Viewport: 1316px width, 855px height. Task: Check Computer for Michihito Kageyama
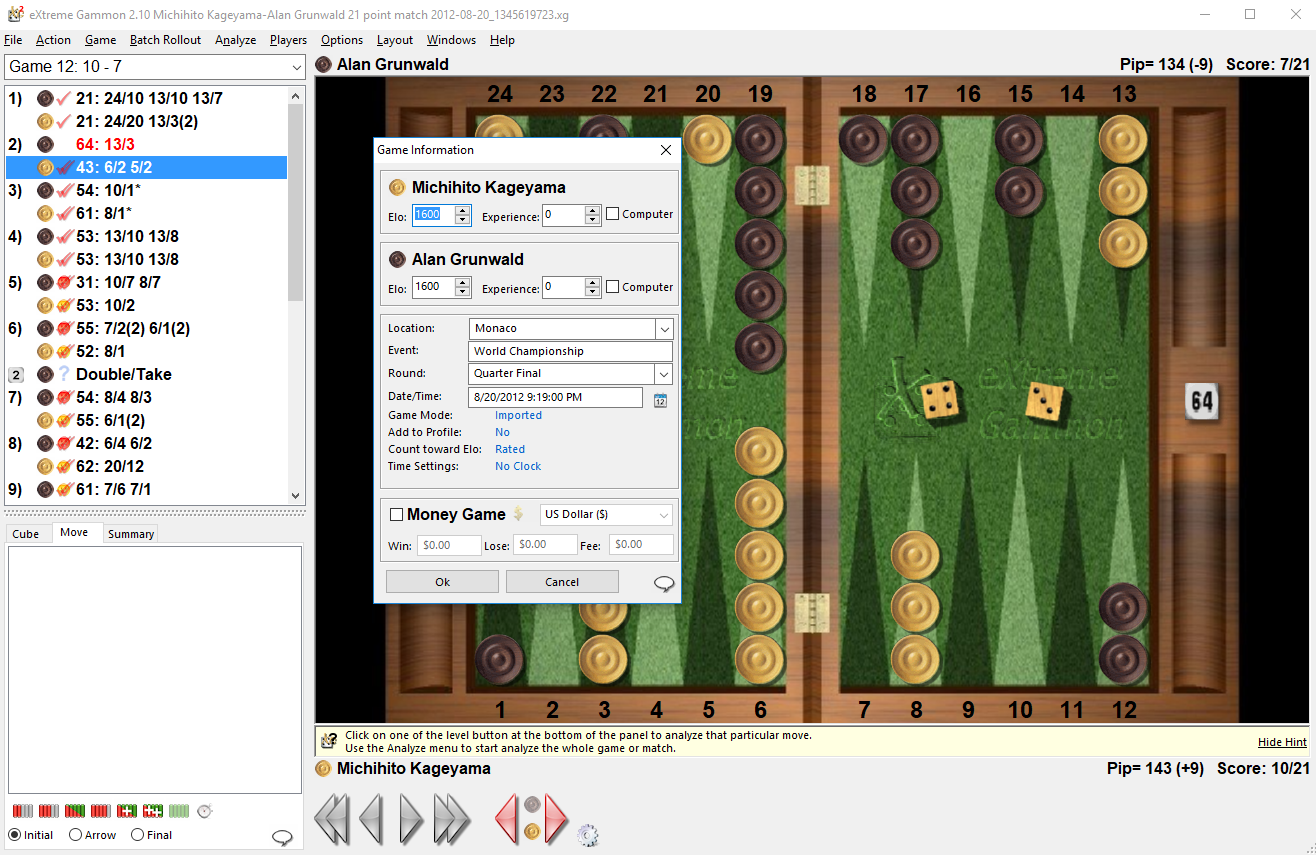pos(612,214)
